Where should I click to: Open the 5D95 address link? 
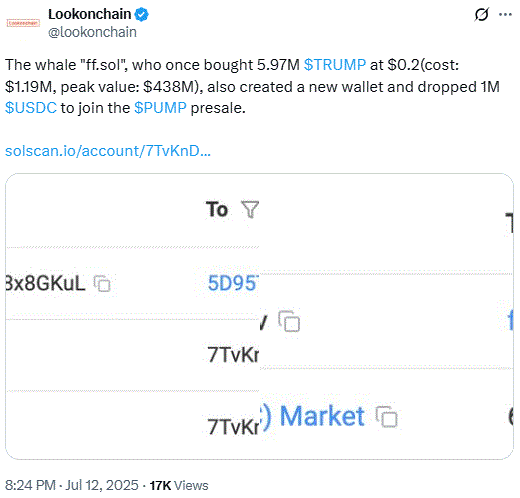pyautogui.click(x=233, y=283)
